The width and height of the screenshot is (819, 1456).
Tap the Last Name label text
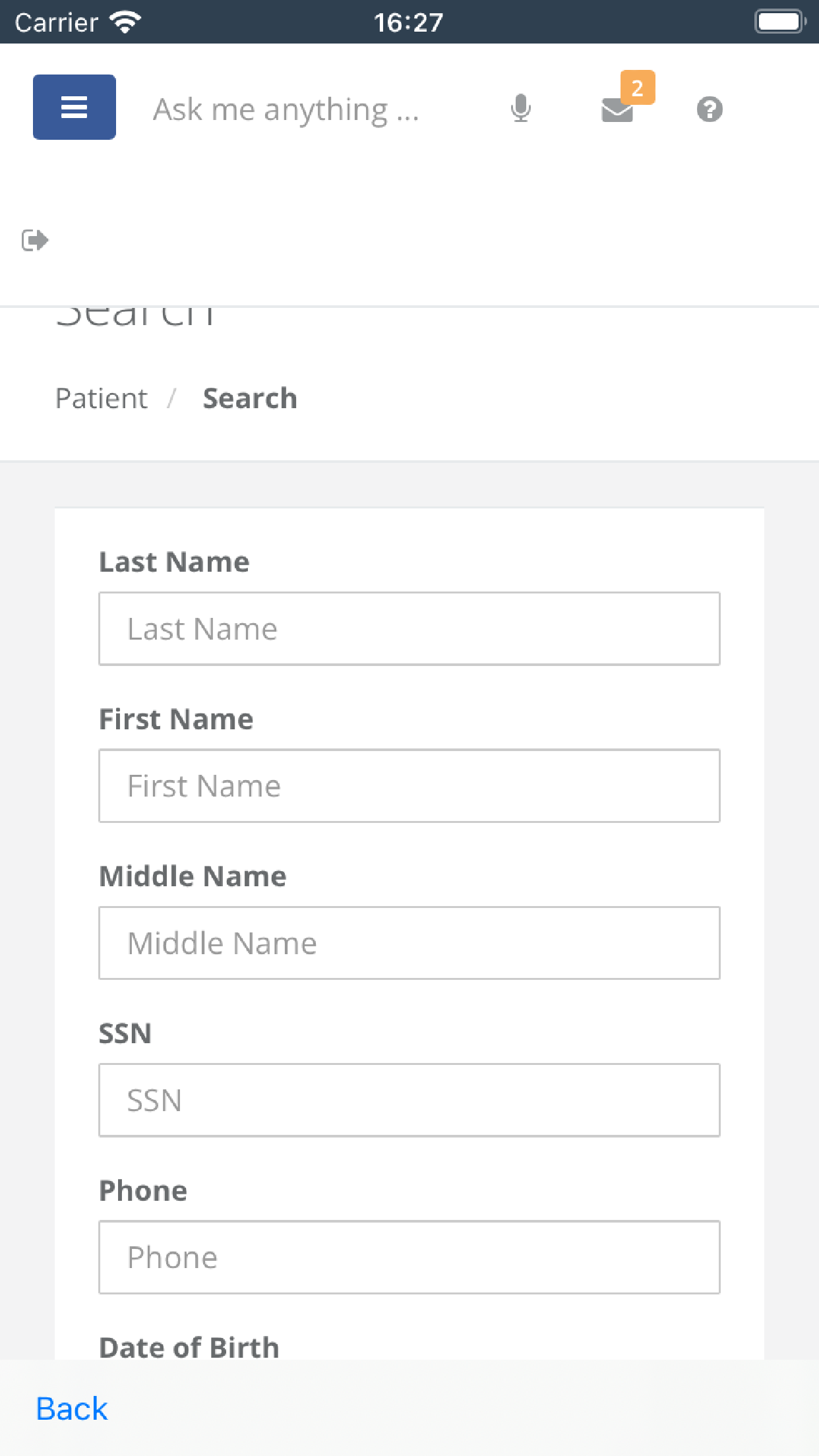(175, 562)
